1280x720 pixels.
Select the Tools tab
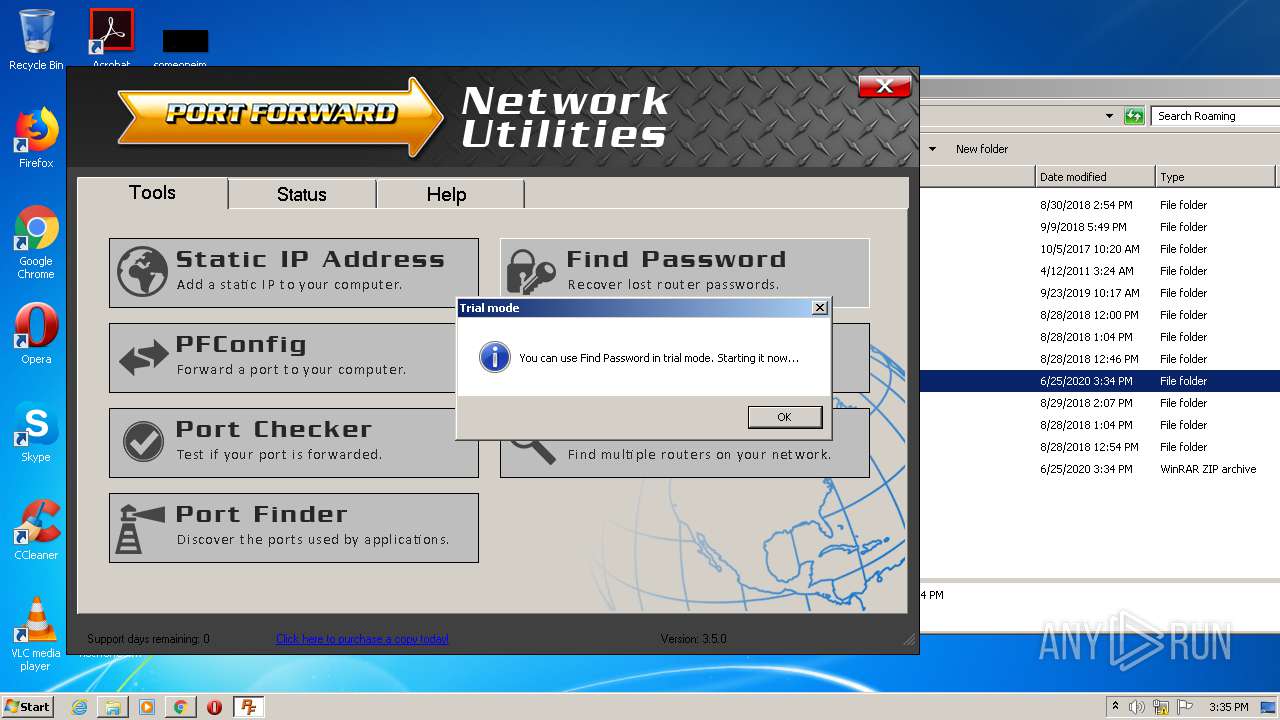click(152, 193)
